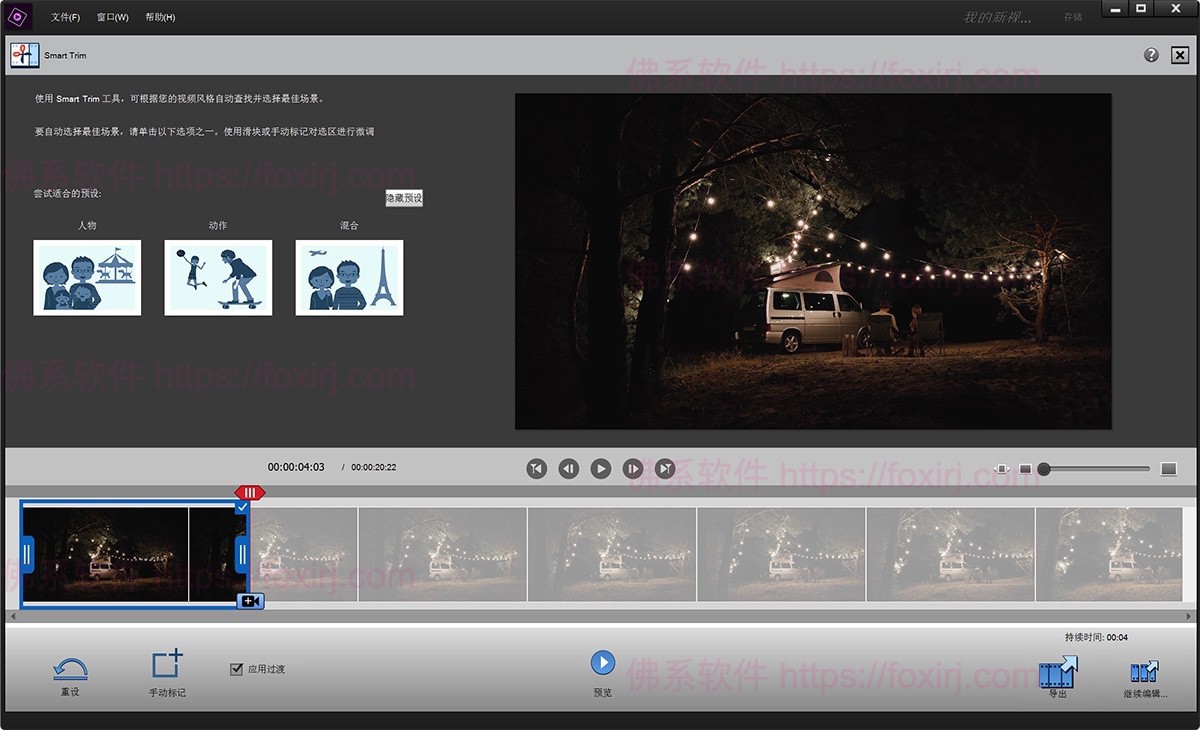The width and height of the screenshot is (1200, 730).
Task: Collapse presets using 隐藏预设
Action: pos(402,197)
